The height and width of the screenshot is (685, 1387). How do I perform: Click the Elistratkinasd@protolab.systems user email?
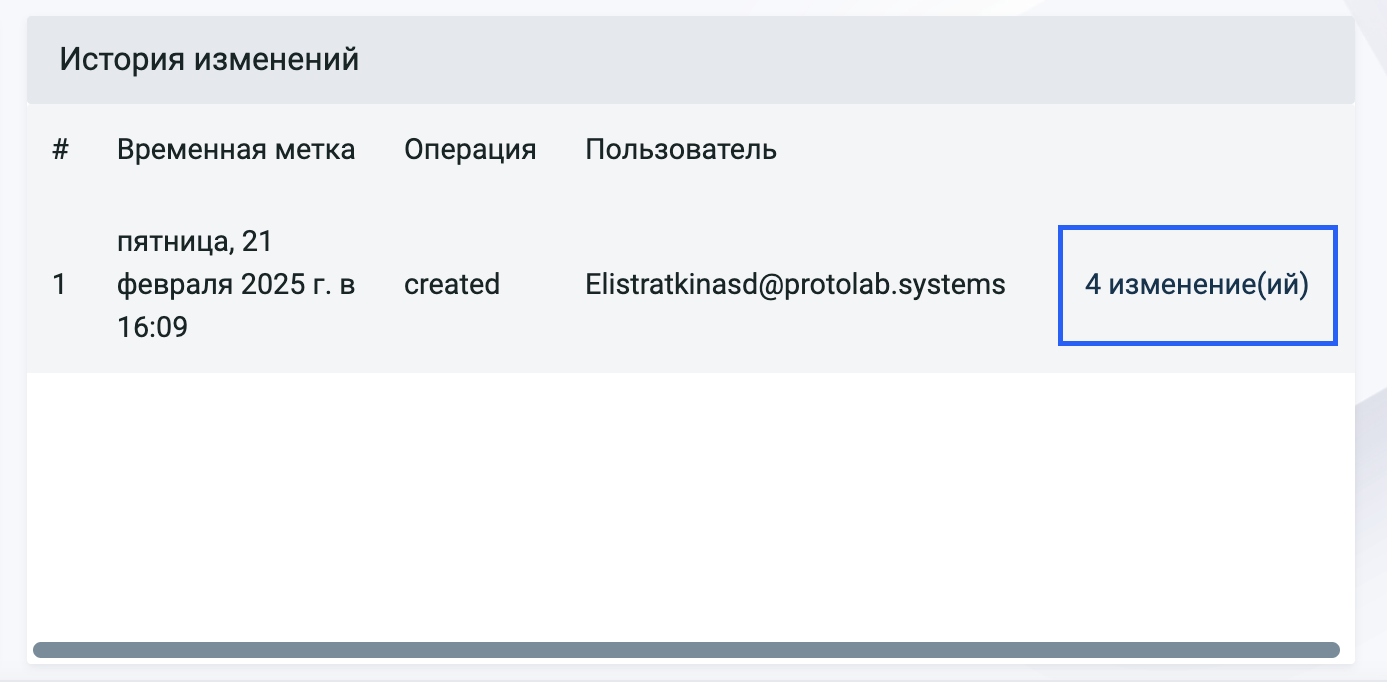point(795,285)
